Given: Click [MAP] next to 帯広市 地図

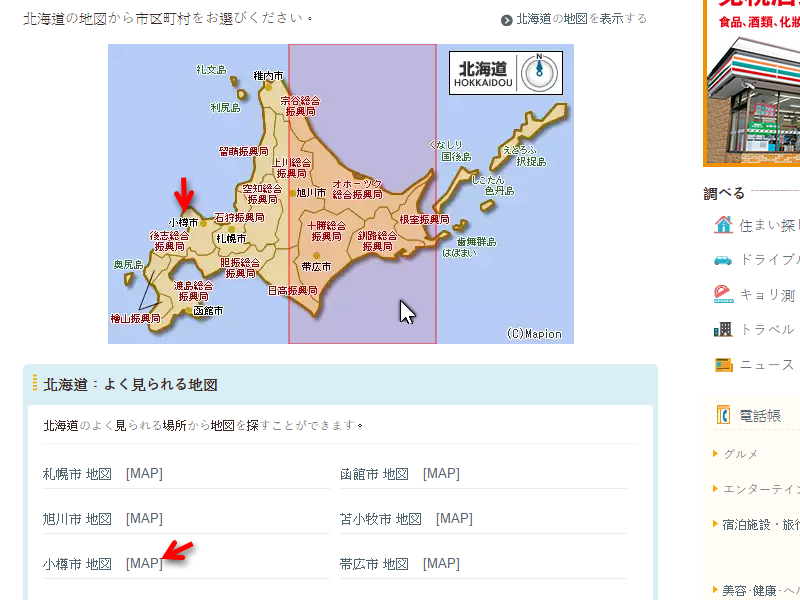Looking at the screenshot, I should pyautogui.click(x=441, y=564).
